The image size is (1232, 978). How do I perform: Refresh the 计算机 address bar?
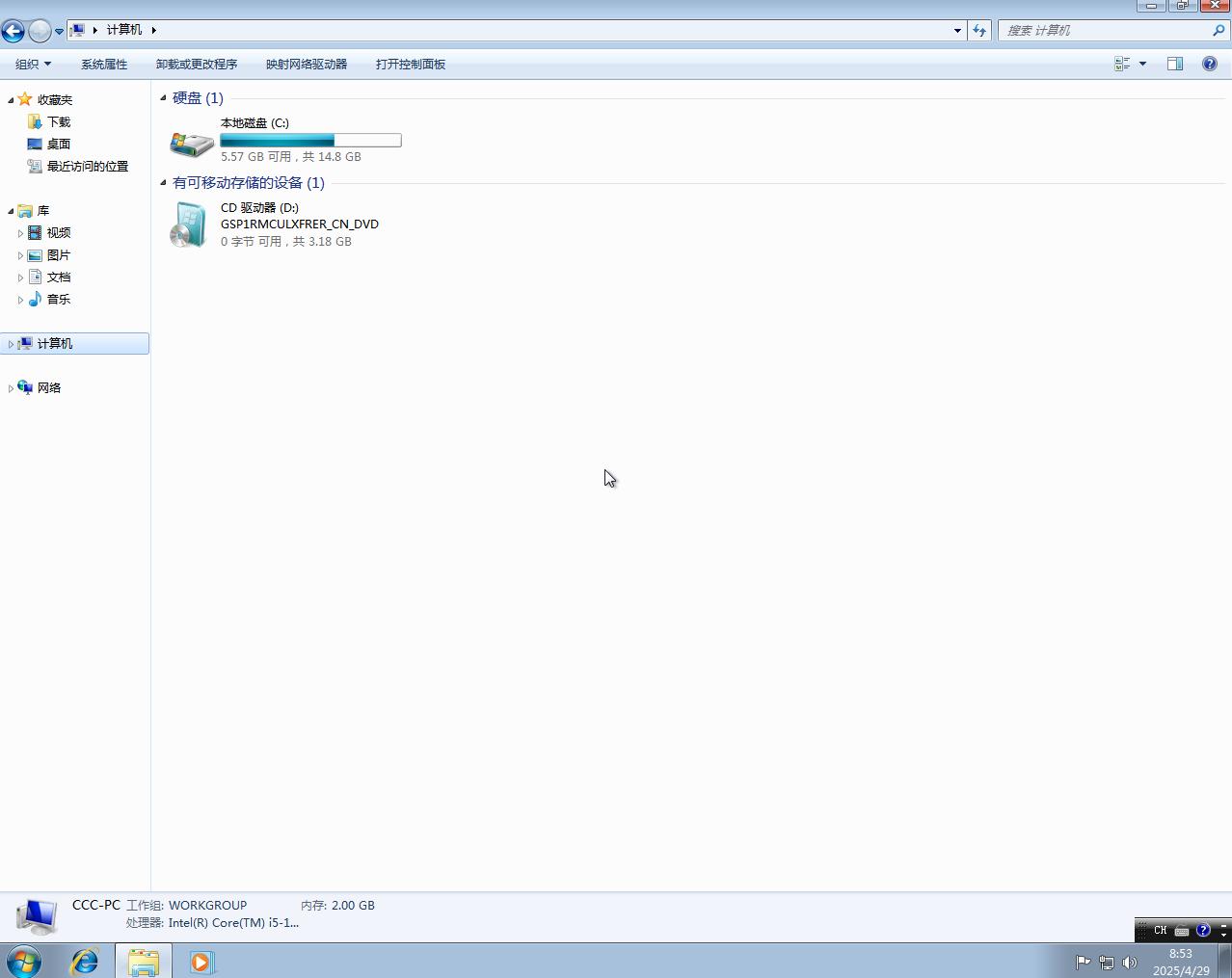(979, 31)
